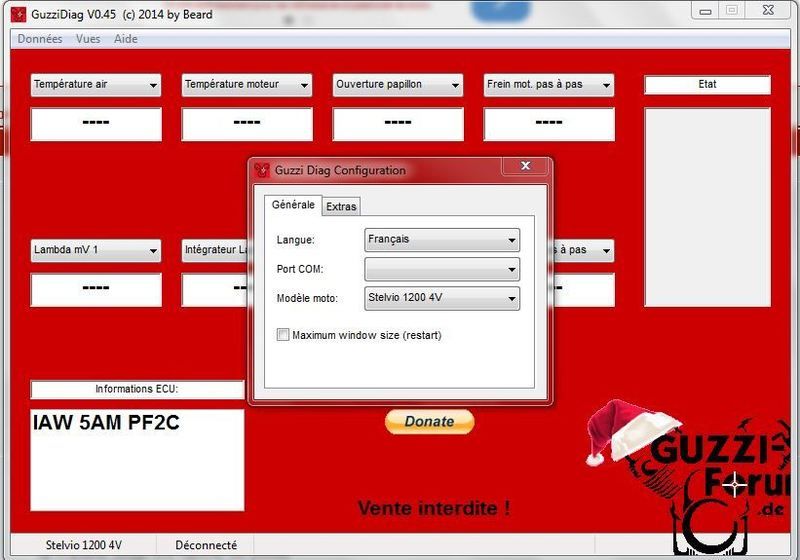Click the IAW 5AM PF2C text

click(106, 423)
